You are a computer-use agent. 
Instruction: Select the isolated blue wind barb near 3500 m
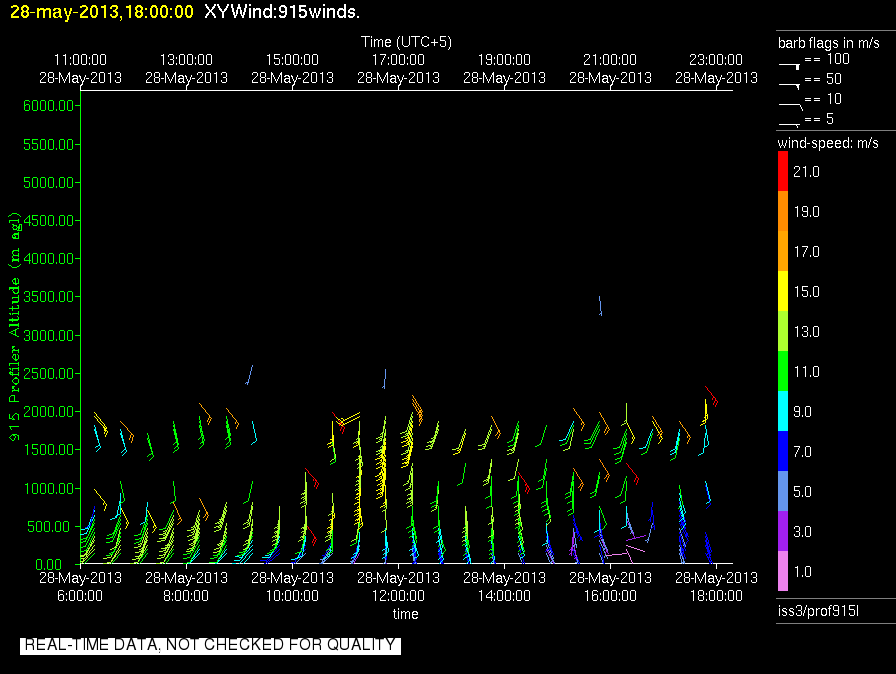[600, 305]
